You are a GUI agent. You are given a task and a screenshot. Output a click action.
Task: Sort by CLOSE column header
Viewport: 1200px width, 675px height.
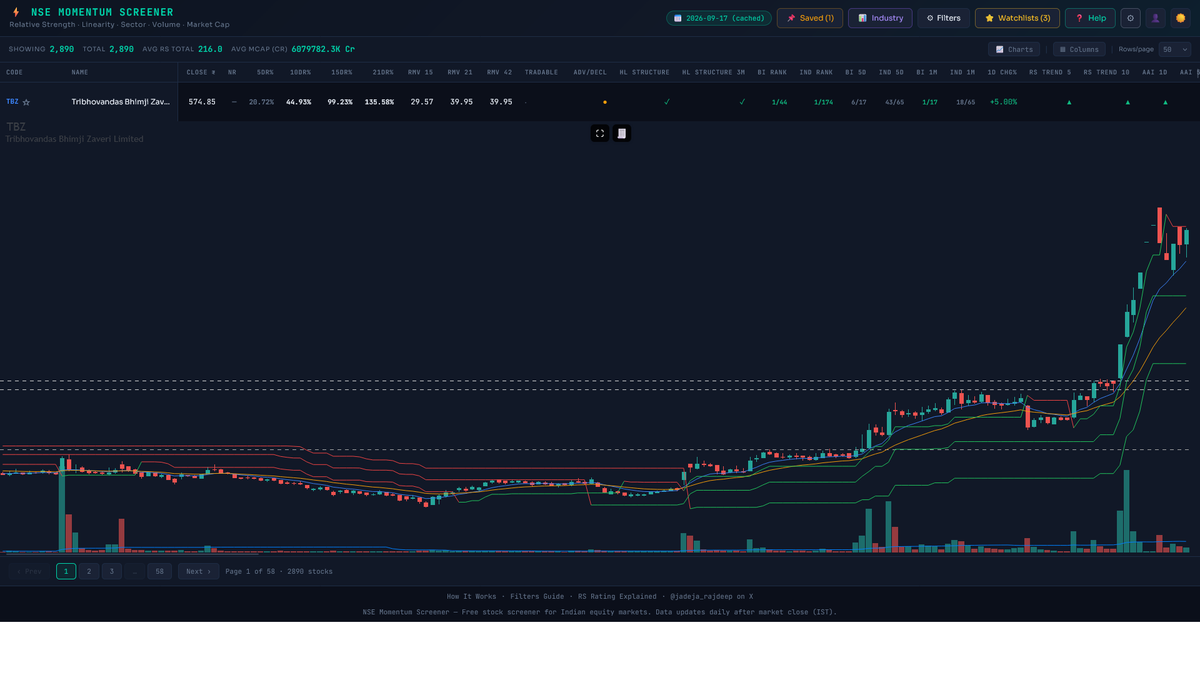pos(200,72)
